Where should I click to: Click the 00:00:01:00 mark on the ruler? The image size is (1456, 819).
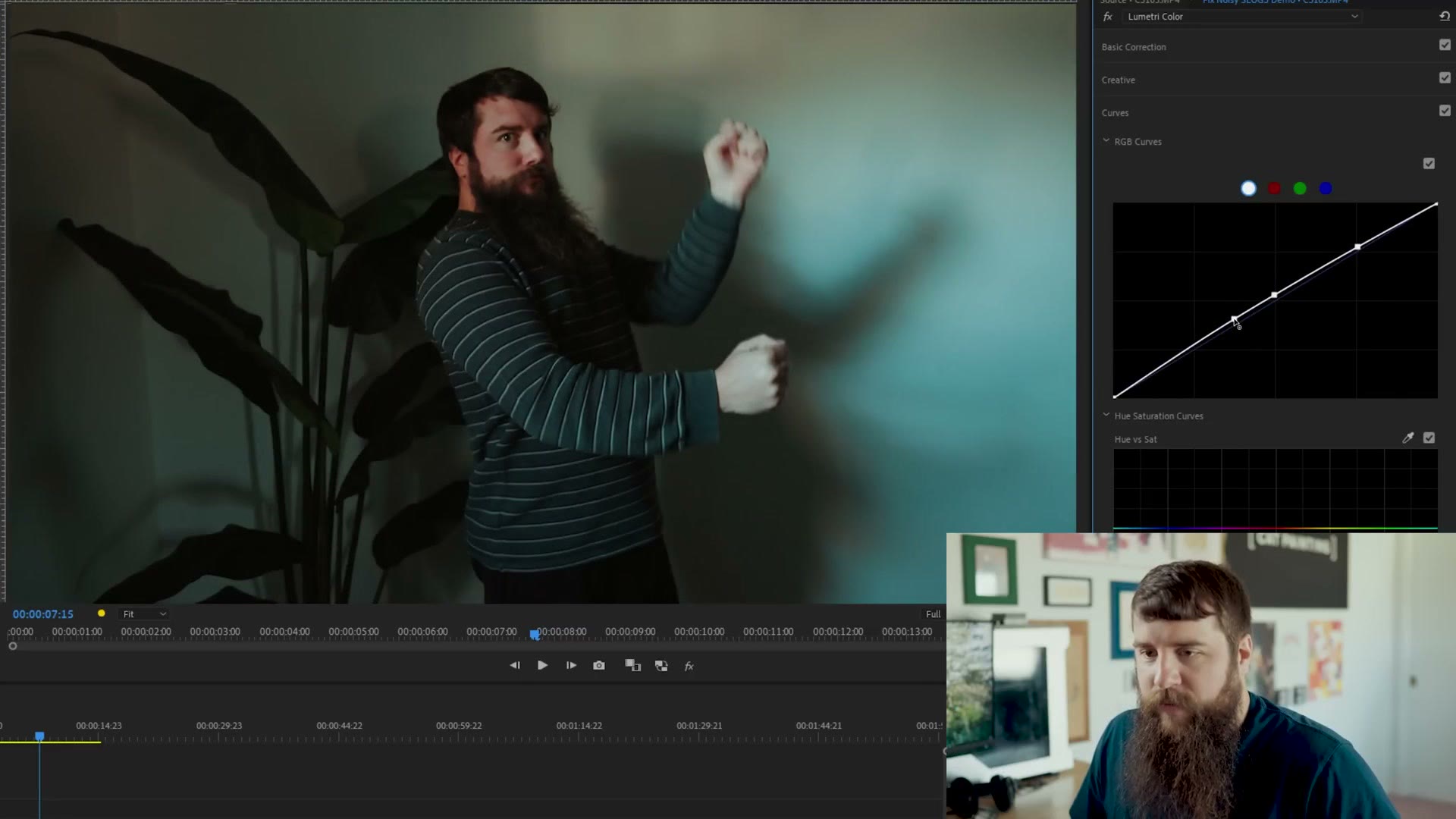click(x=77, y=632)
